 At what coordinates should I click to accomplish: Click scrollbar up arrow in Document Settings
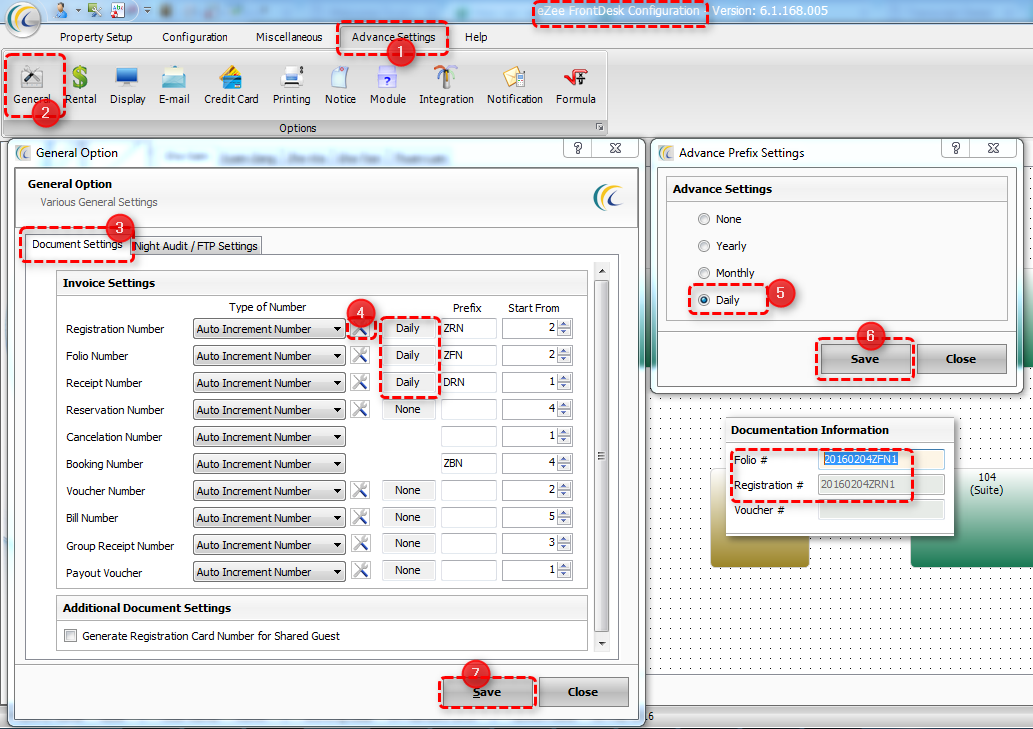[601, 271]
